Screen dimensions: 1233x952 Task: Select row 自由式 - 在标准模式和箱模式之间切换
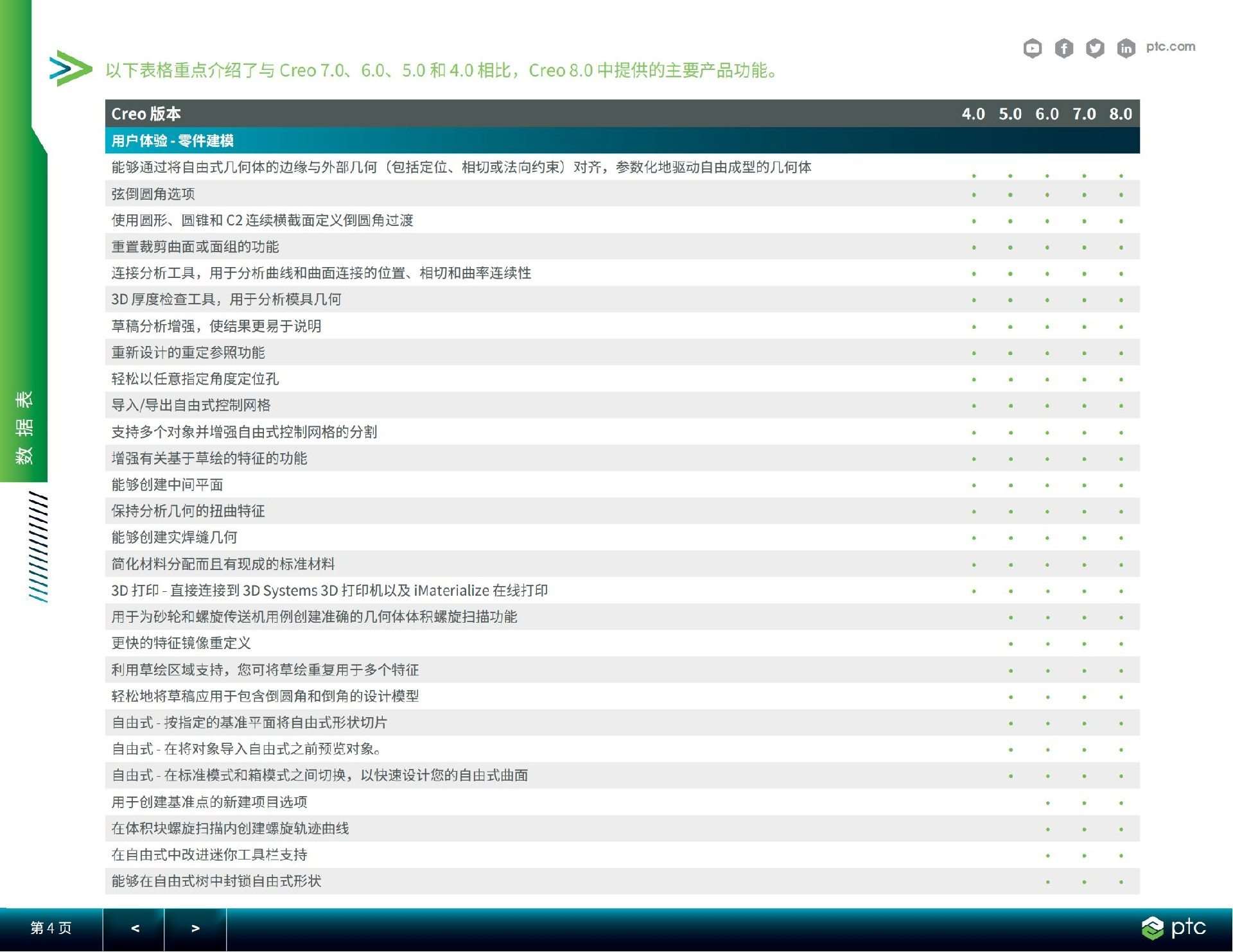point(622,775)
